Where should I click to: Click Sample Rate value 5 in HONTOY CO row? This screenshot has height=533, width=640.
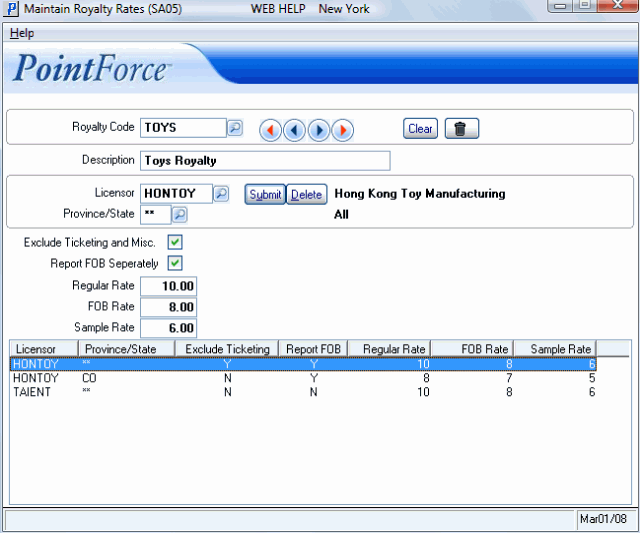coord(592,378)
